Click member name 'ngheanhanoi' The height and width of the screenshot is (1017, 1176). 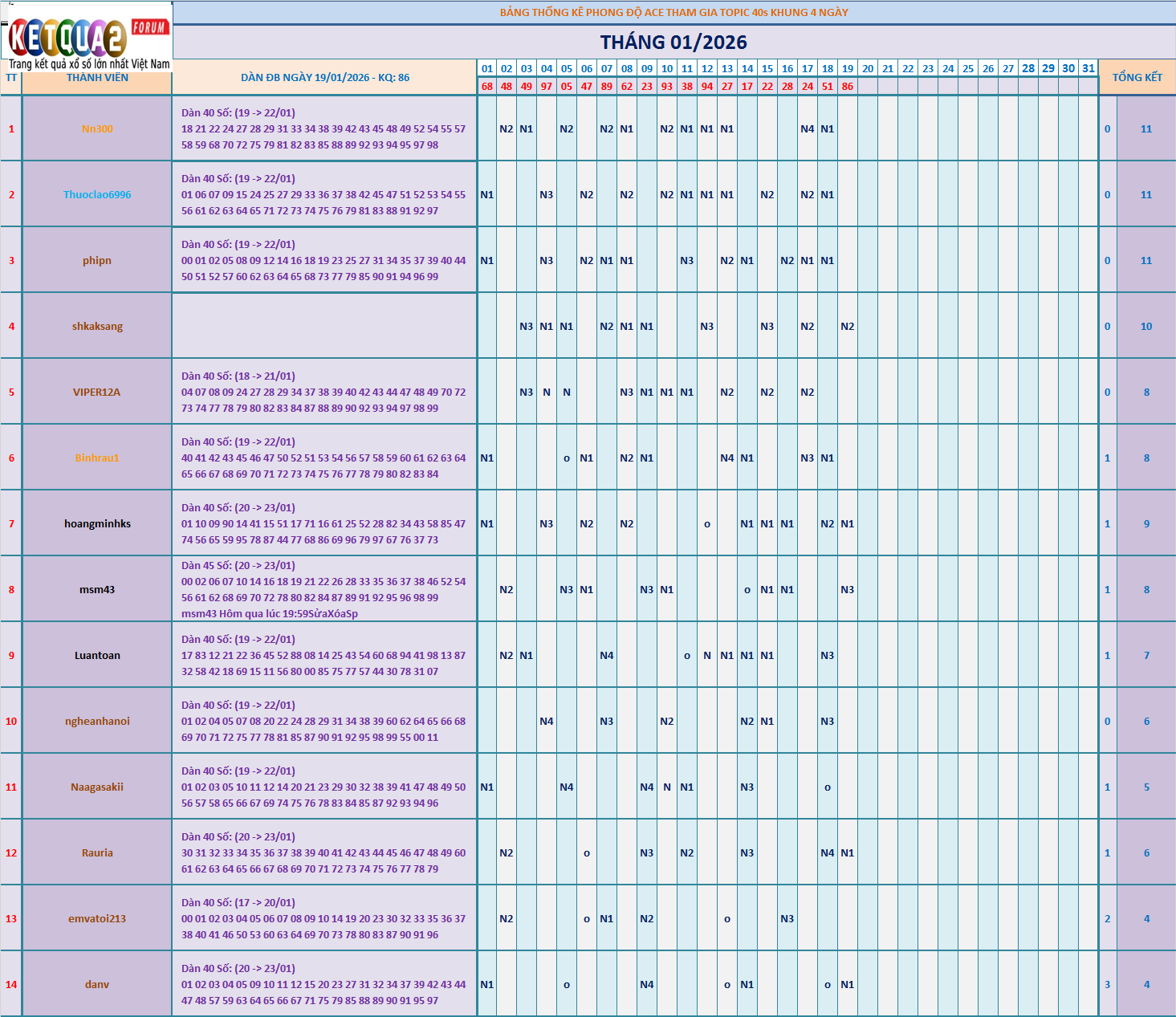coord(97,722)
